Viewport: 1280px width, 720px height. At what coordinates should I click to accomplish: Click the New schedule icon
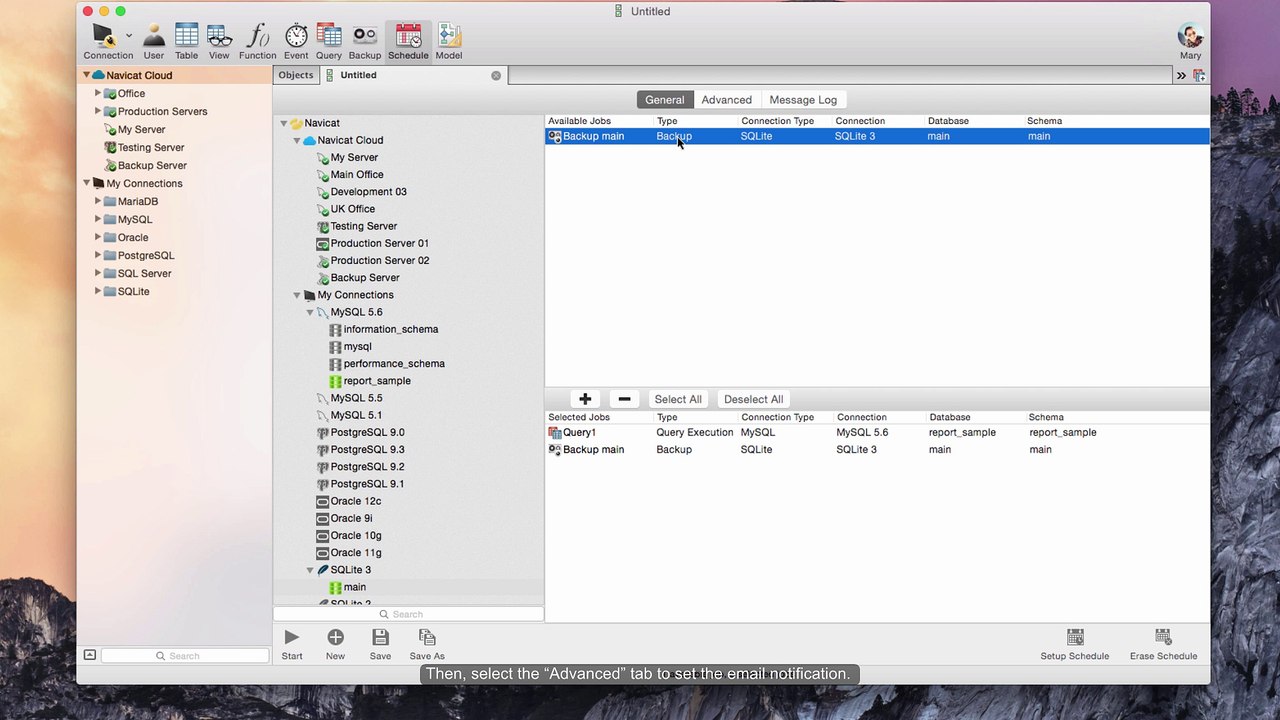click(x=335, y=637)
